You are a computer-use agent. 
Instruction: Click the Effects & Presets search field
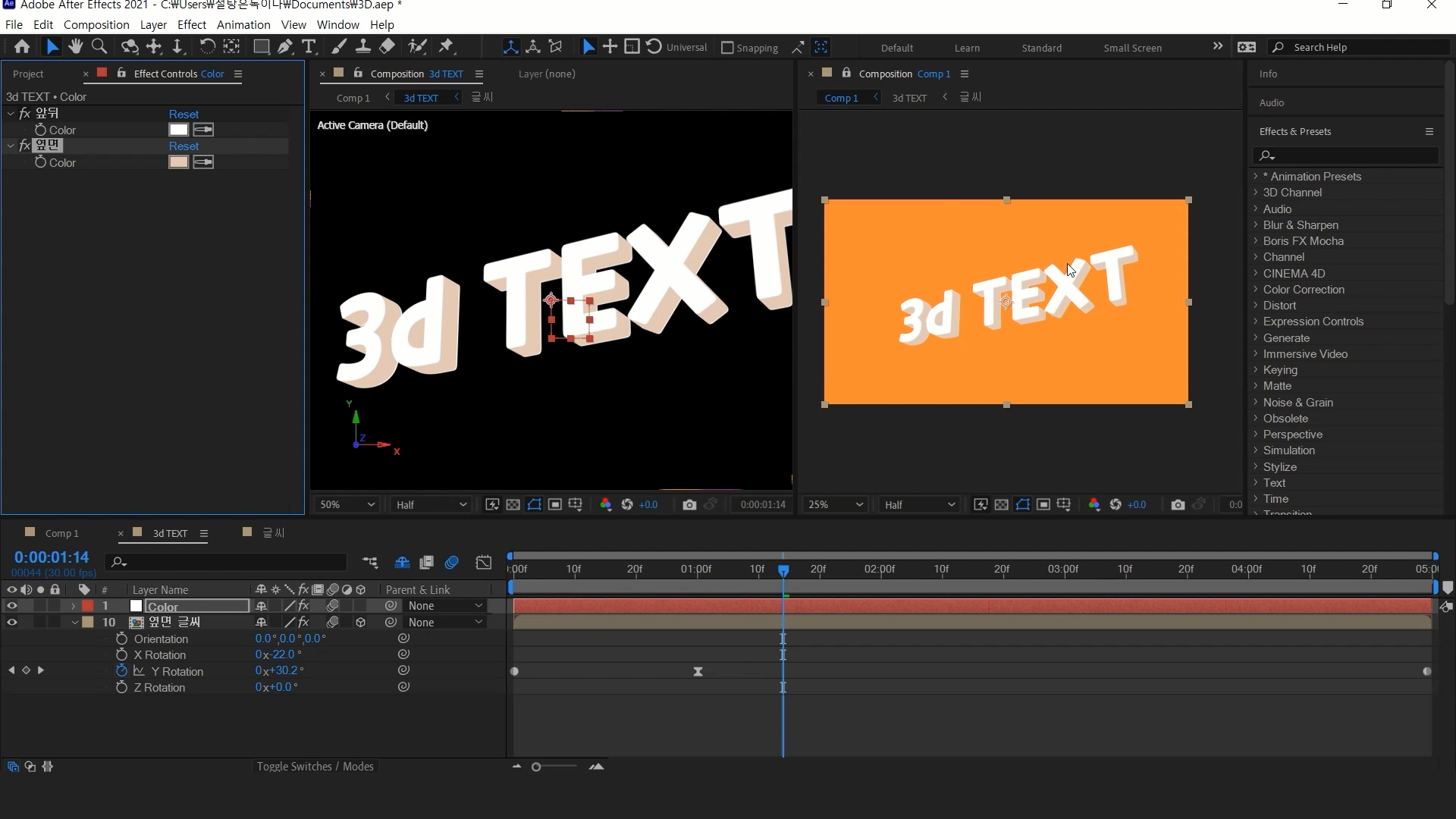click(1350, 155)
